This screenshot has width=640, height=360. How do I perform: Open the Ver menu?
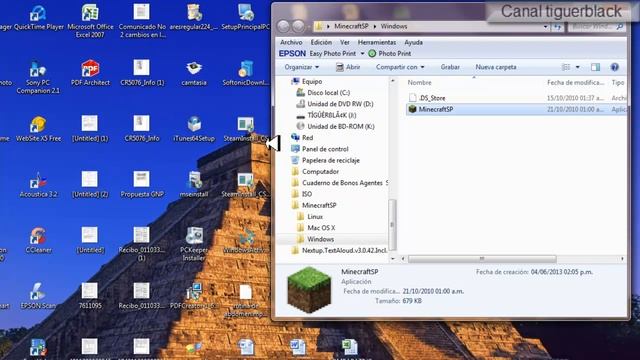(x=345, y=42)
